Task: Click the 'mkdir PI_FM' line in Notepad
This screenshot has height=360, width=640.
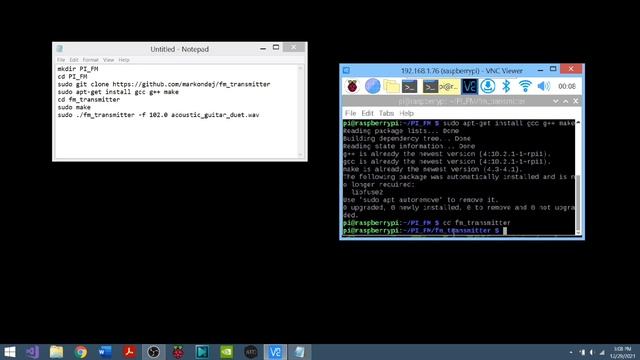Action: point(78,69)
